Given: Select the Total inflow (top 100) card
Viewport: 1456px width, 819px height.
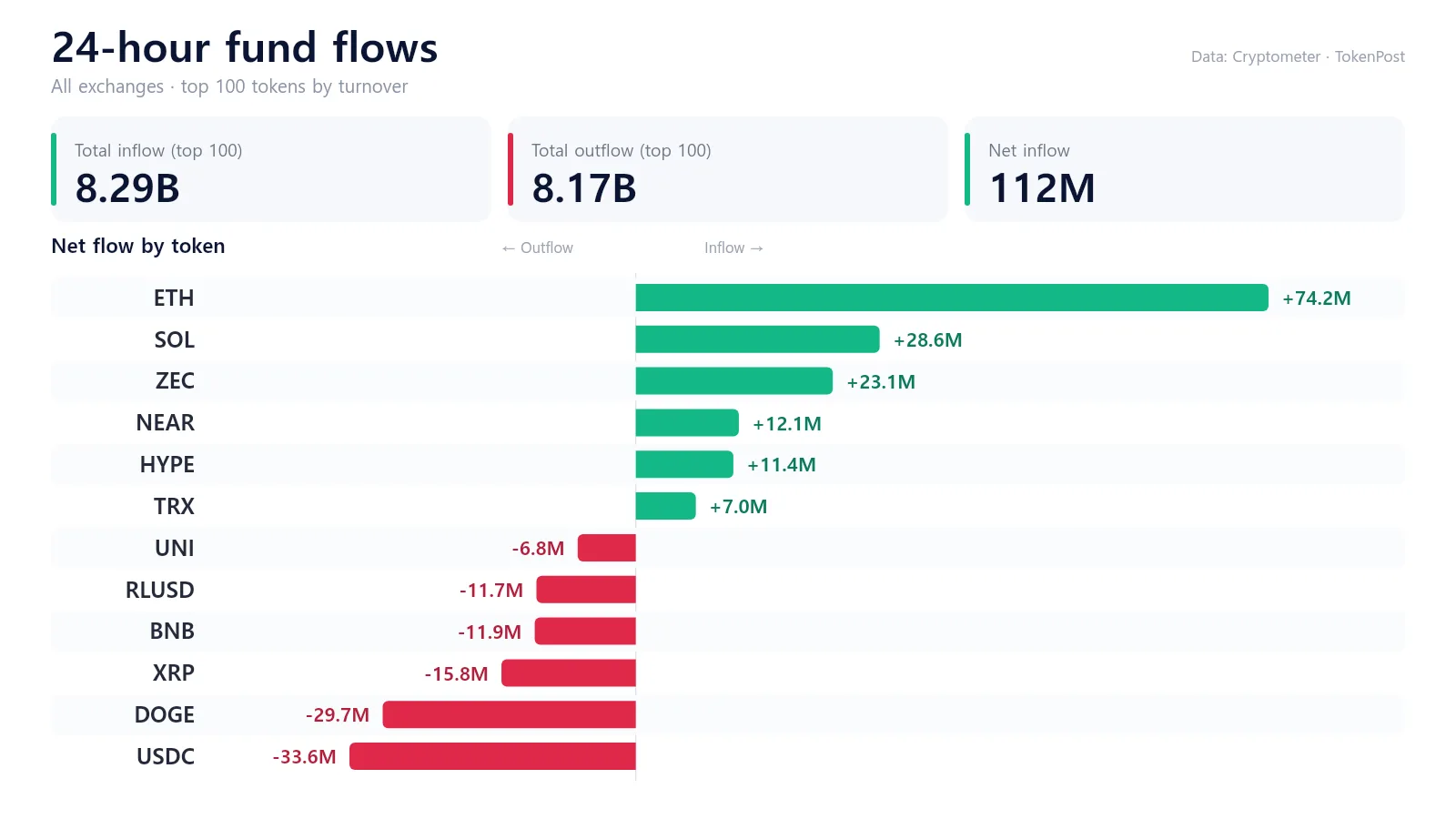Looking at the screenshot, I should (x=271, y=169).
